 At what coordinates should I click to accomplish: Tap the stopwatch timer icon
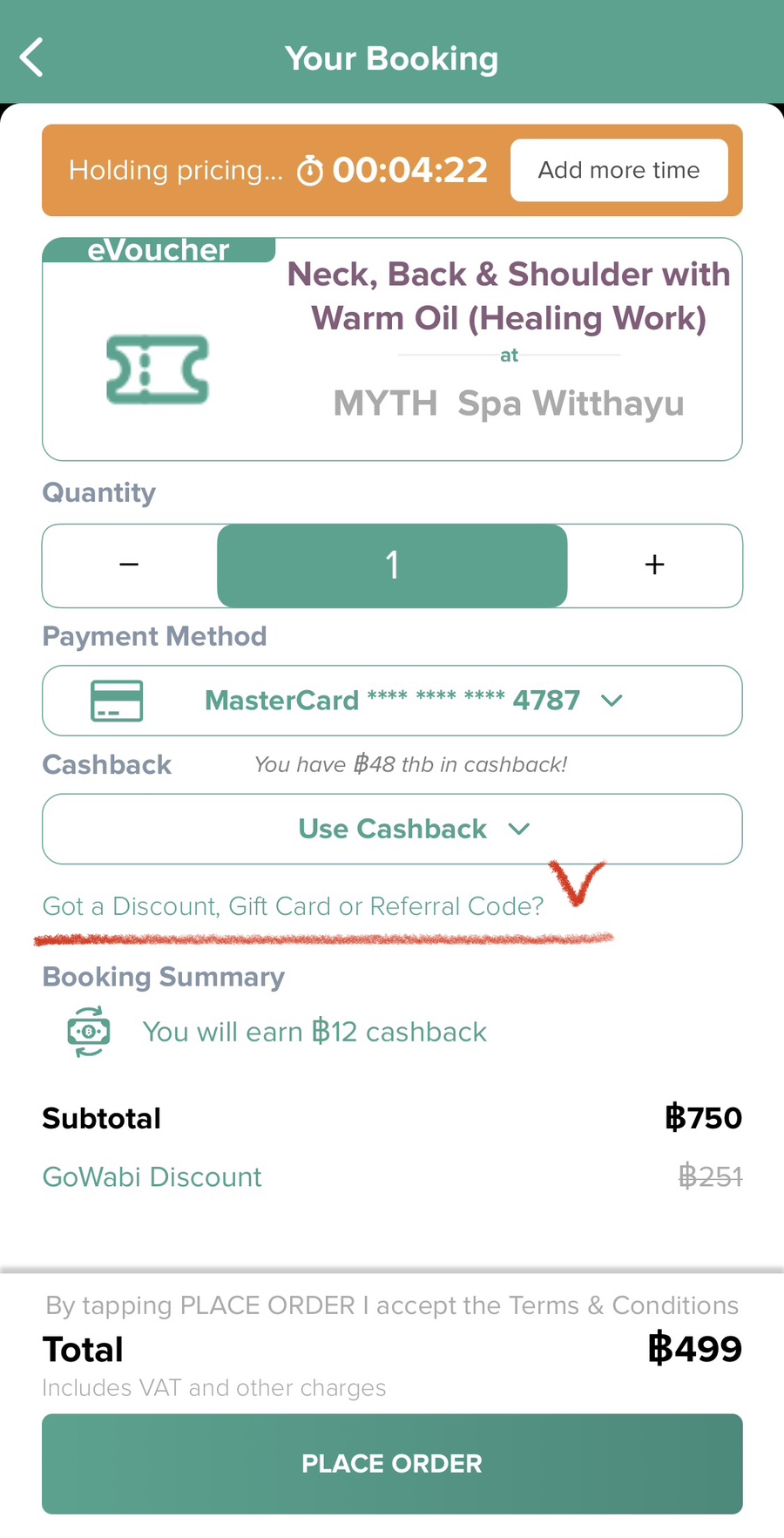click(x=310, y=171)
